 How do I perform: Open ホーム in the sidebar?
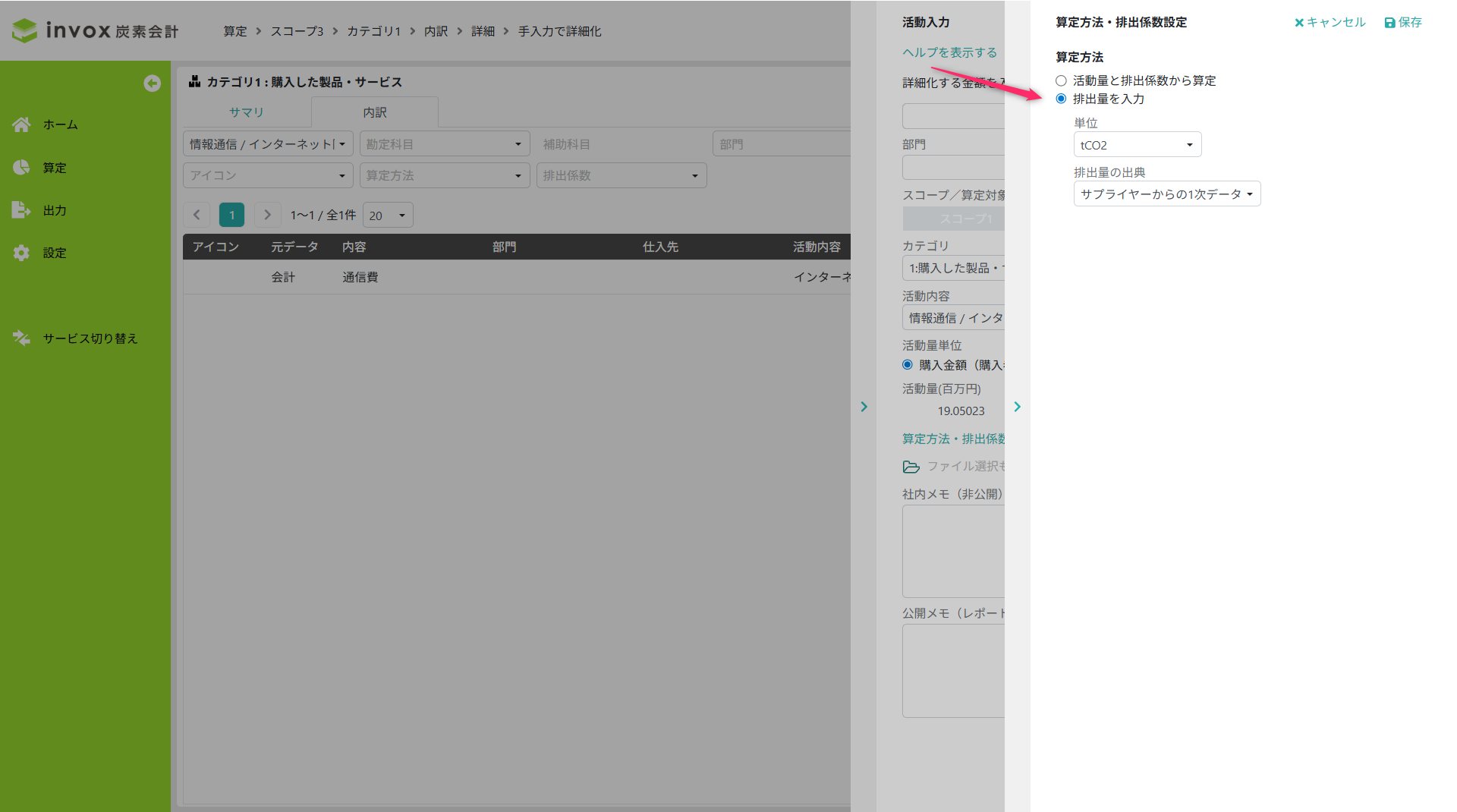click(61, 124)
